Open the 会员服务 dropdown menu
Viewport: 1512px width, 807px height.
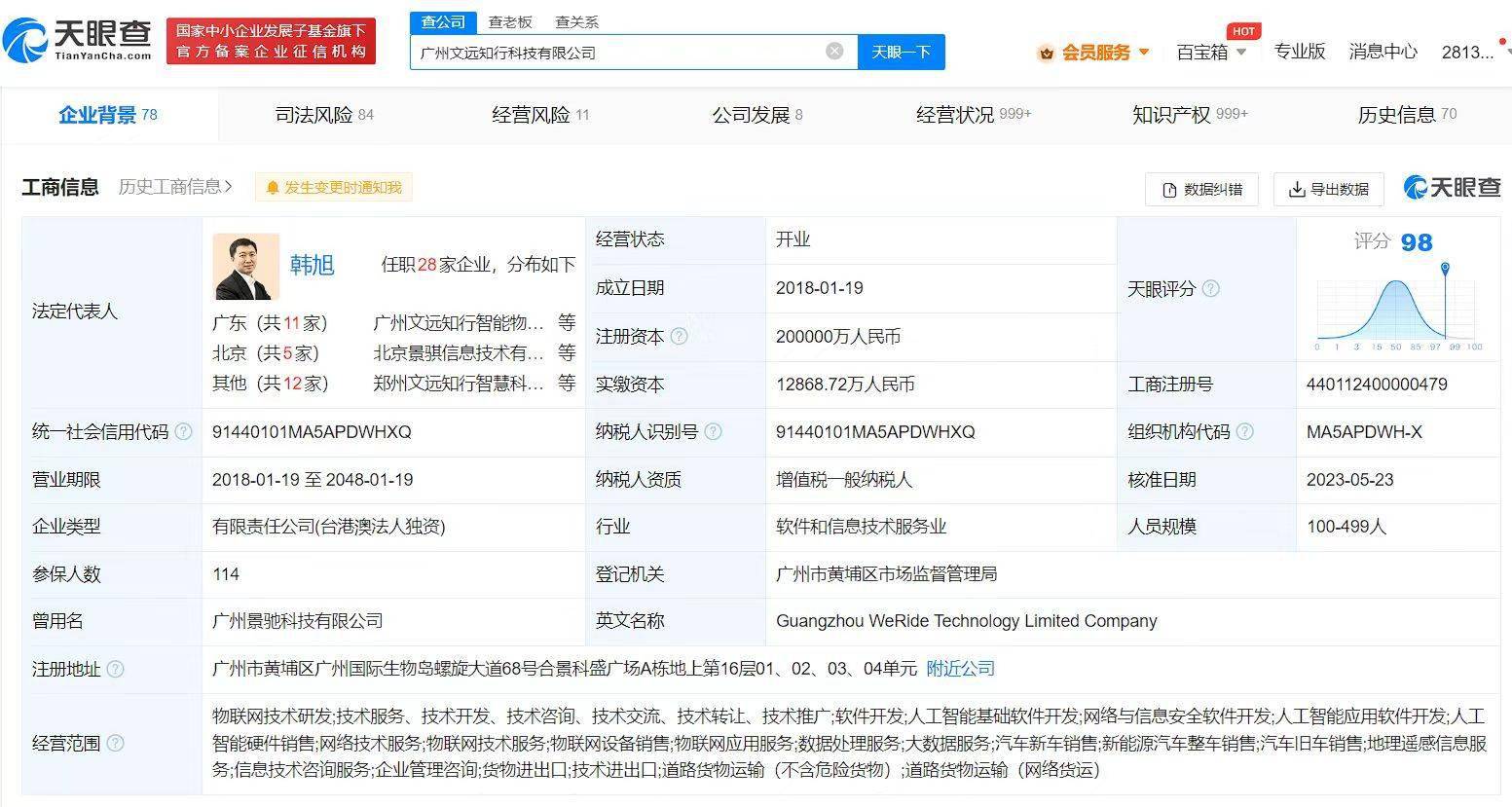pyautogui.click(x=1095, y=53)
